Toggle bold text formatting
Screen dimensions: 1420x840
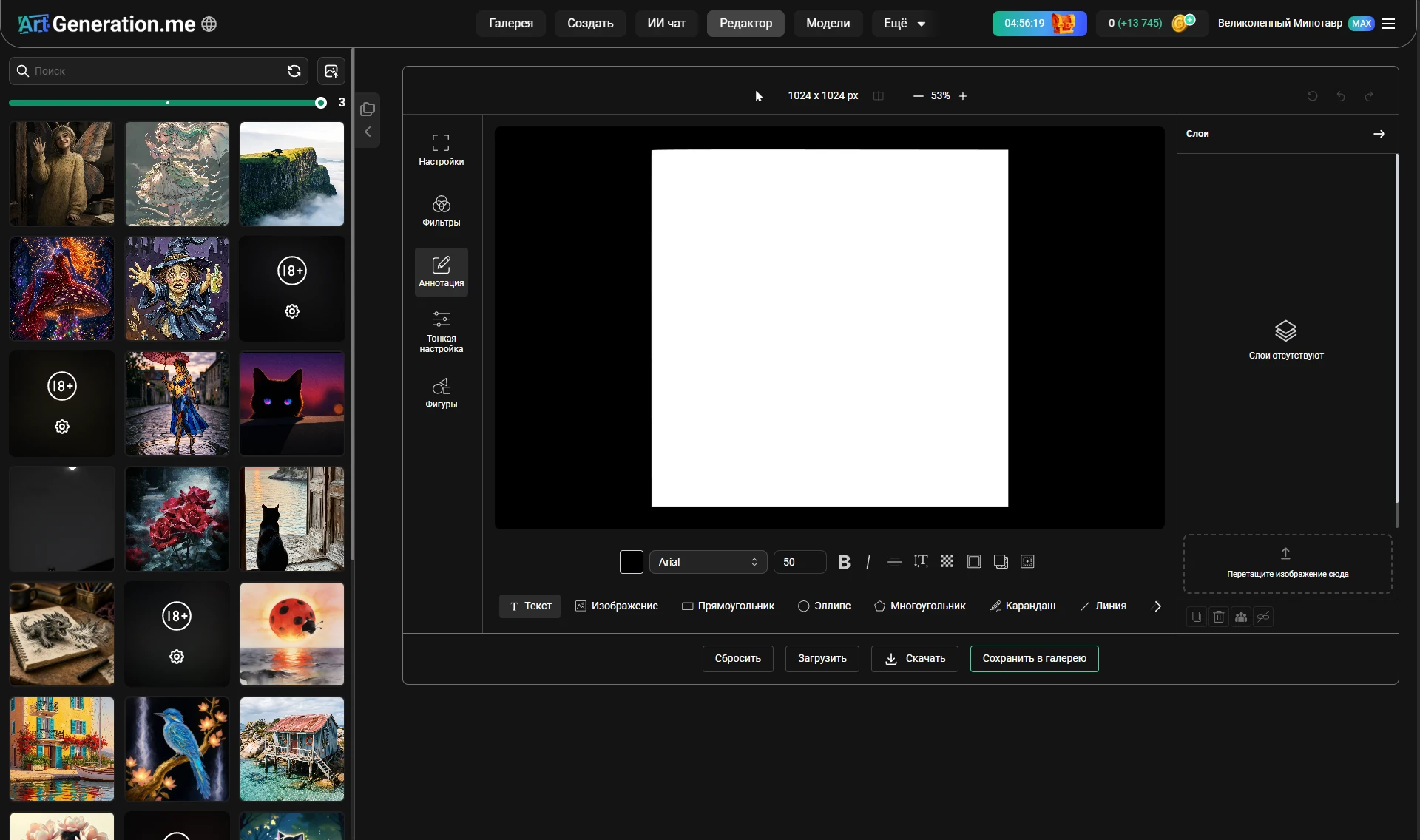844,562
